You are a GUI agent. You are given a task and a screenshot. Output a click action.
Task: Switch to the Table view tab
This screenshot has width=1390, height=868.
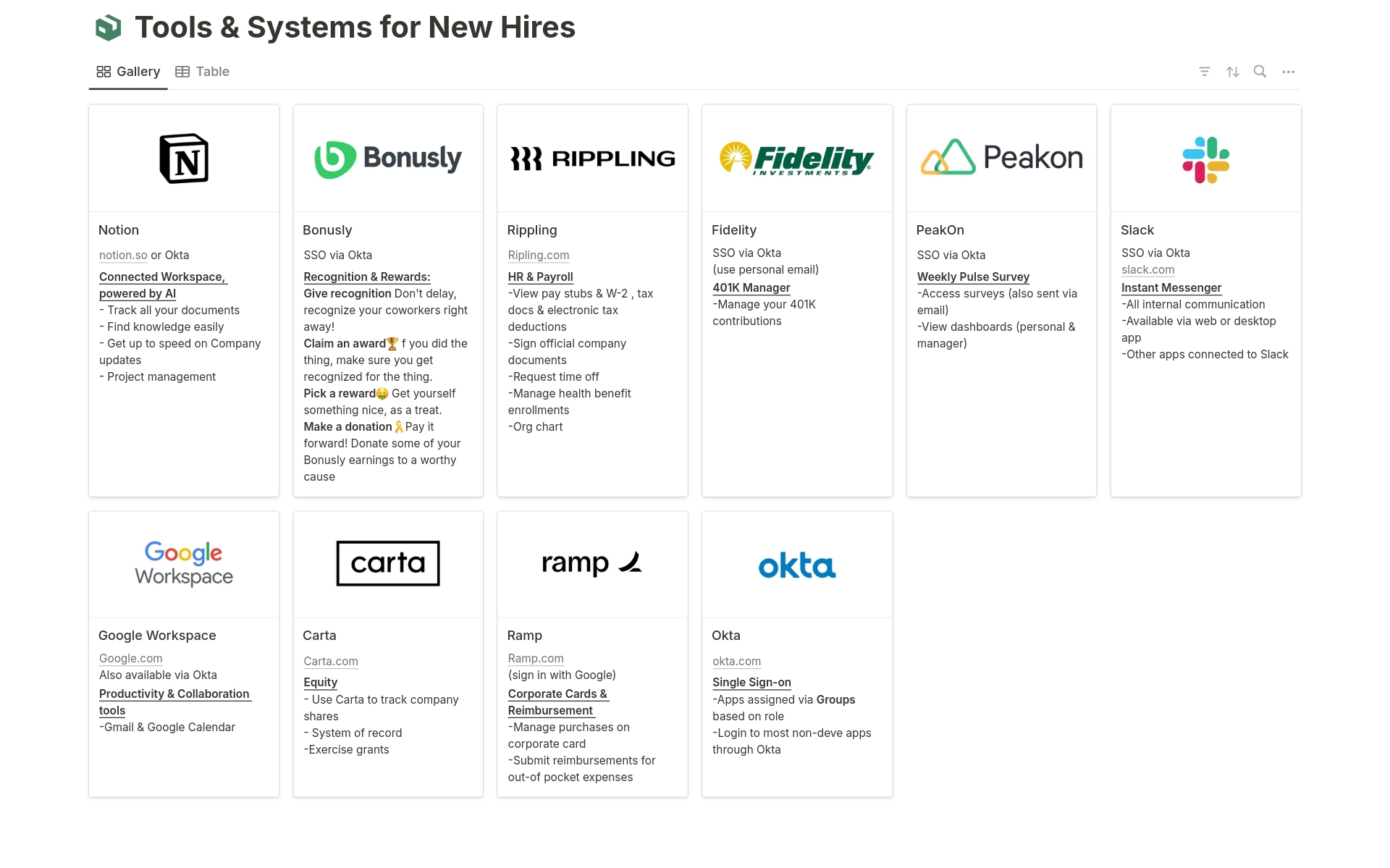pyautogui.click(x=203, y=72)
